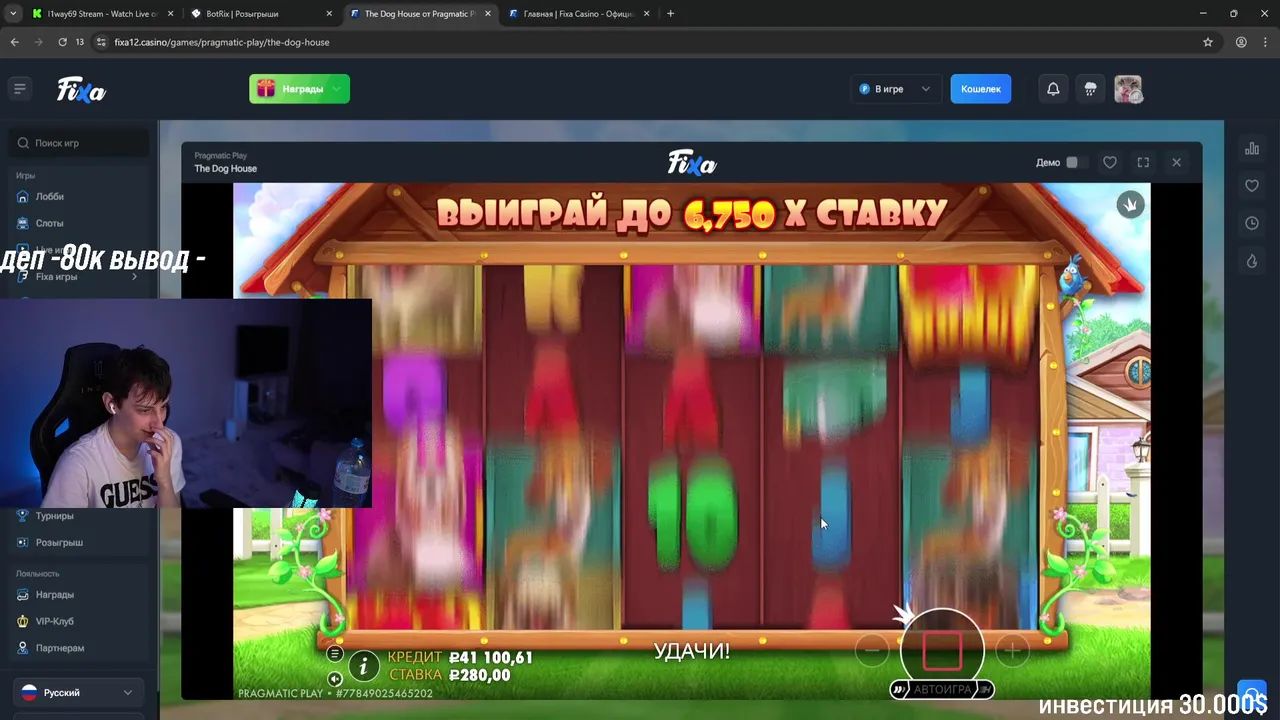
Task: Click the Fixa logo in header
Action: 81,89
